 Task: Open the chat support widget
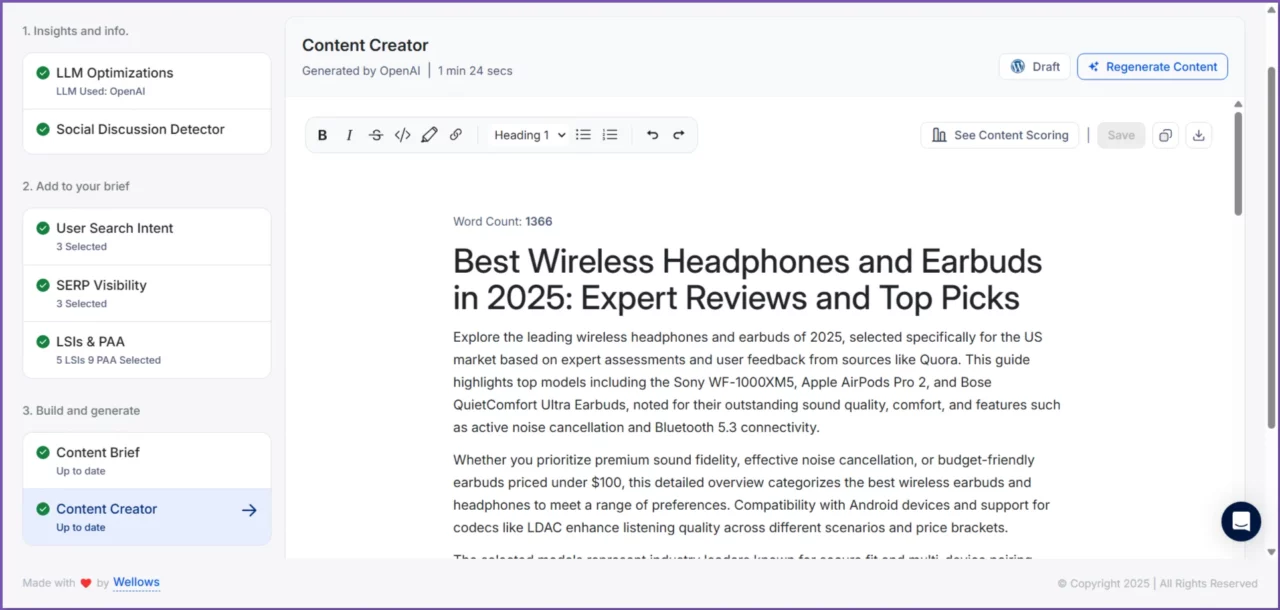(1241, 521)
